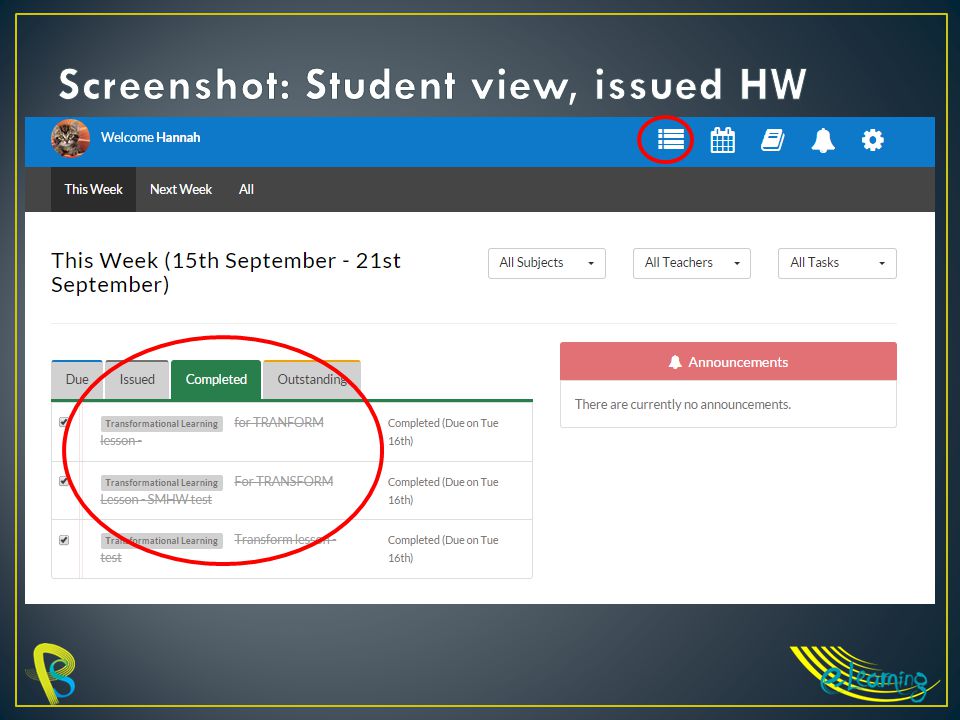The height and width of the screenshot is (720, 960).
Task: Click Transformational Learning tag beside 'Transform lesson'
Action: [162, 540]
